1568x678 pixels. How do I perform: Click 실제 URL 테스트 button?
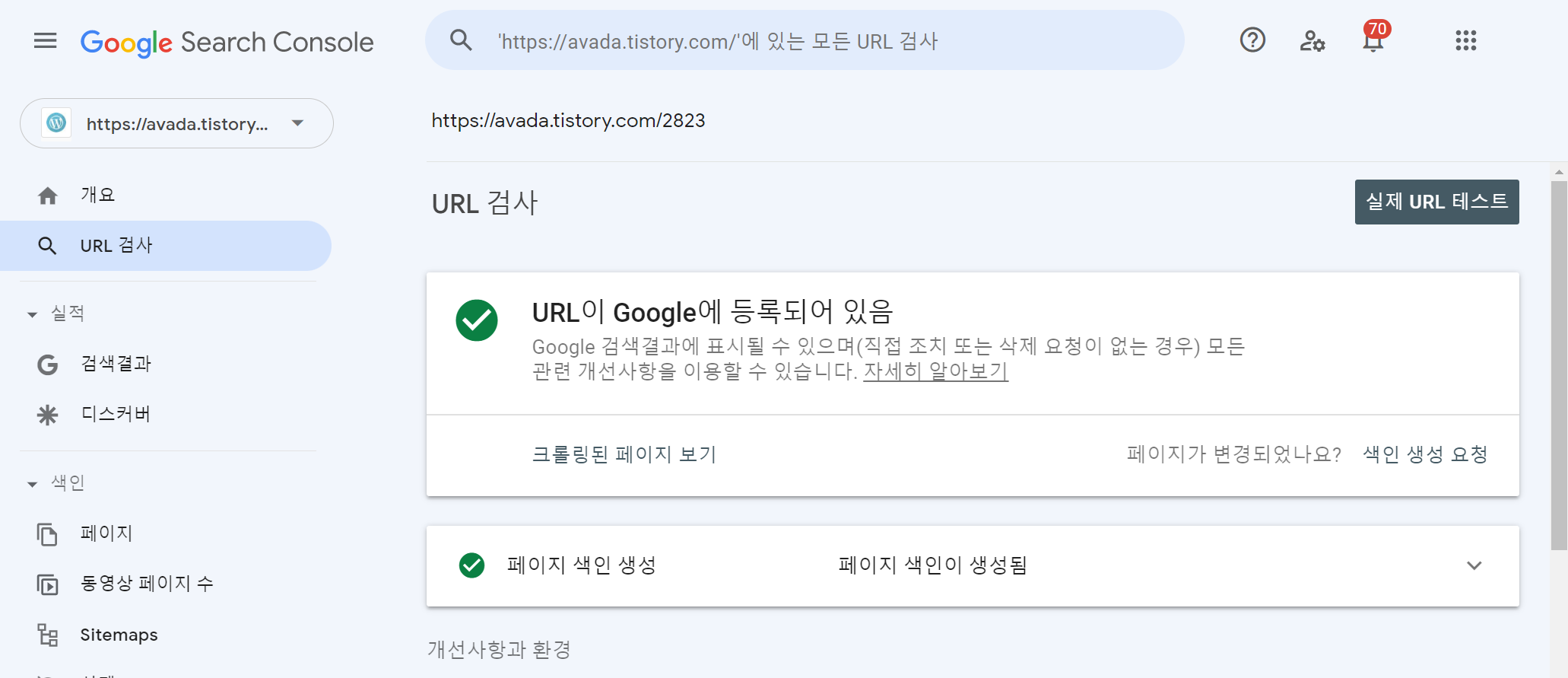[x=1436, y=202]
